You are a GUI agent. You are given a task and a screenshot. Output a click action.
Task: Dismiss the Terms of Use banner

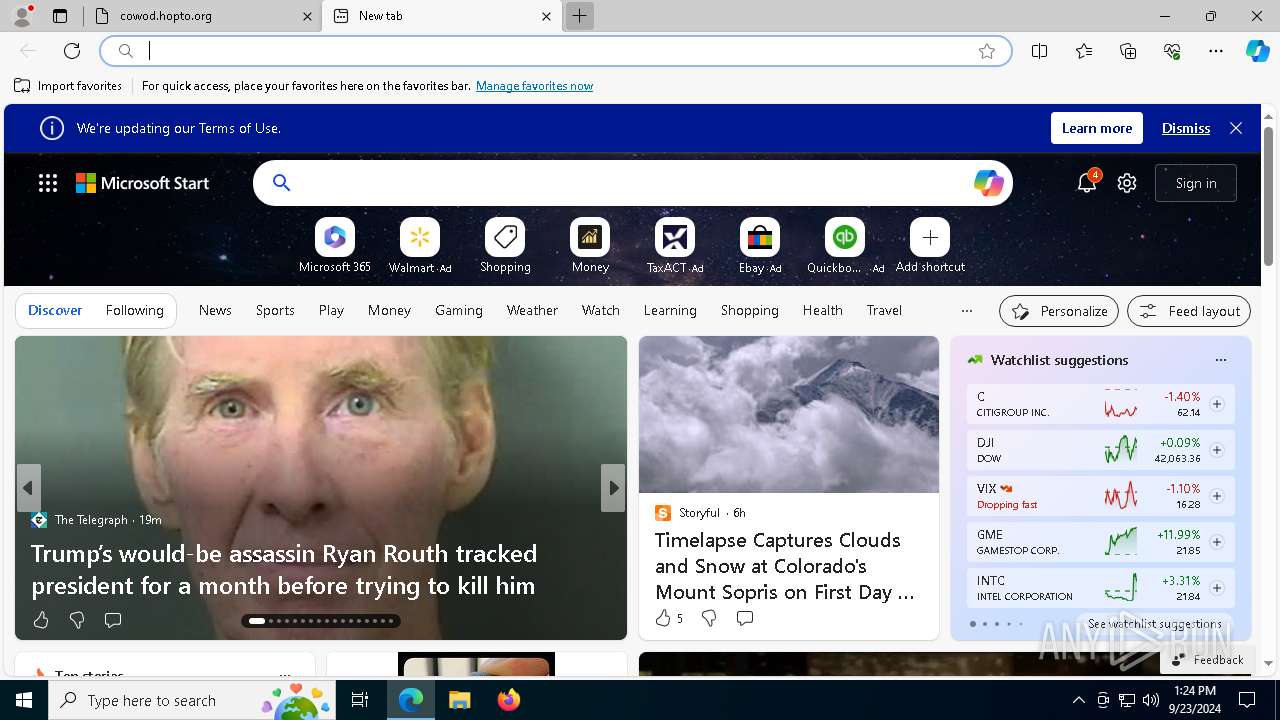(x=1186, y=128)
